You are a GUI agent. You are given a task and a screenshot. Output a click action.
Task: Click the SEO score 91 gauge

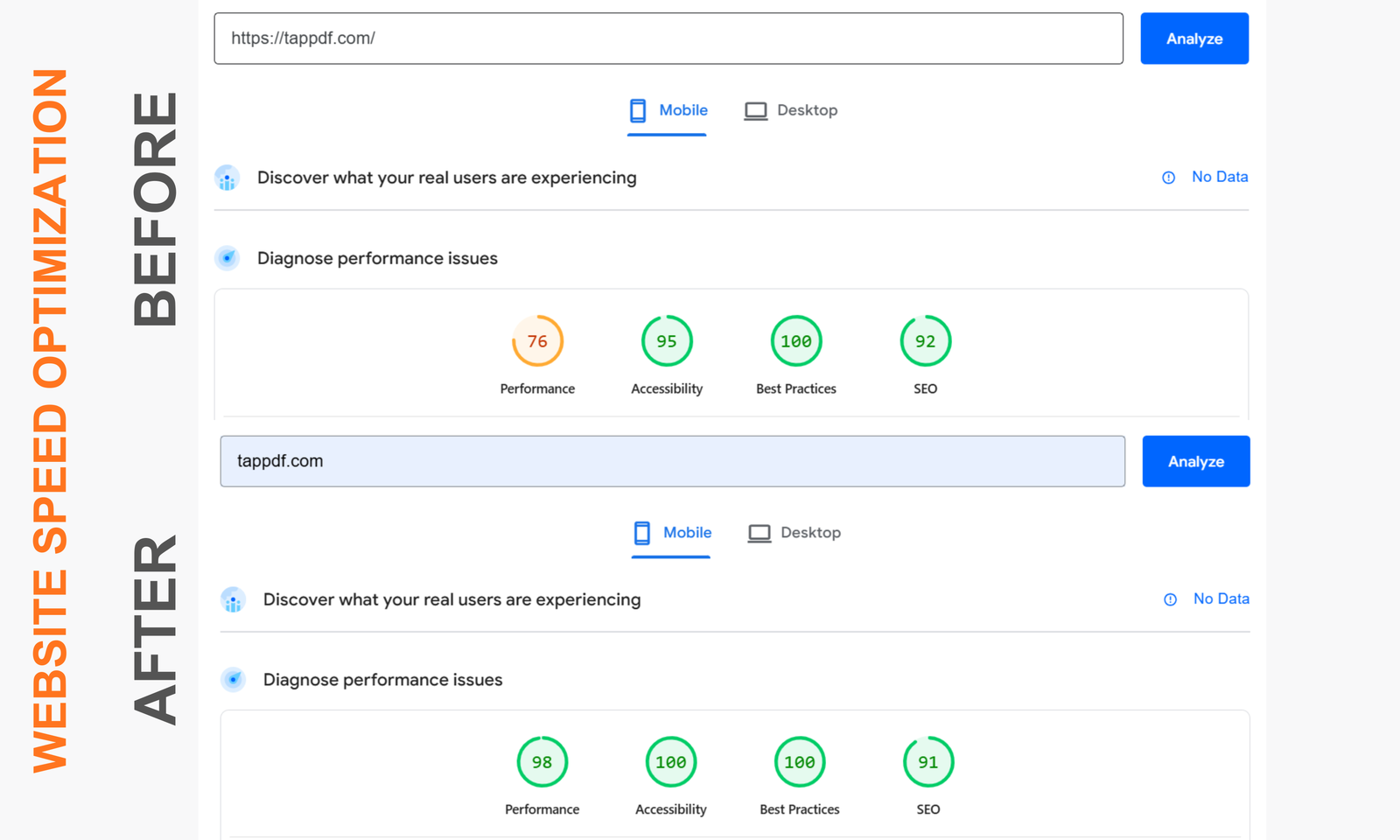[927, 761]
